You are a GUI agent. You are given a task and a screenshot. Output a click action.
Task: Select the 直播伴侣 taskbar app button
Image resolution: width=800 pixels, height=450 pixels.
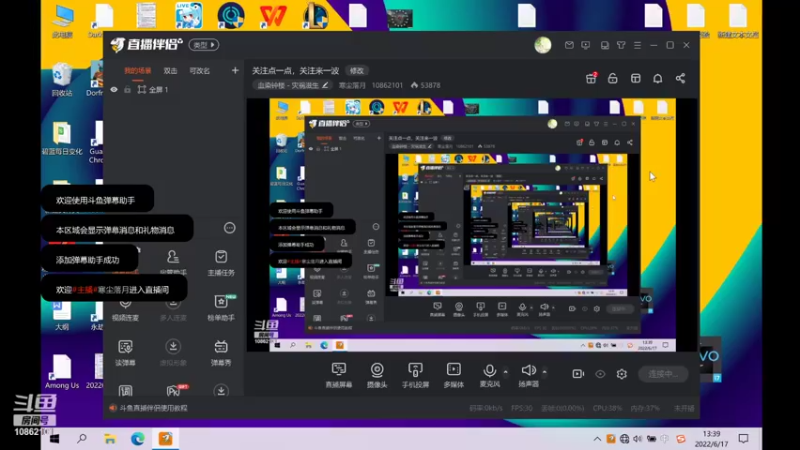coord(165,439)
